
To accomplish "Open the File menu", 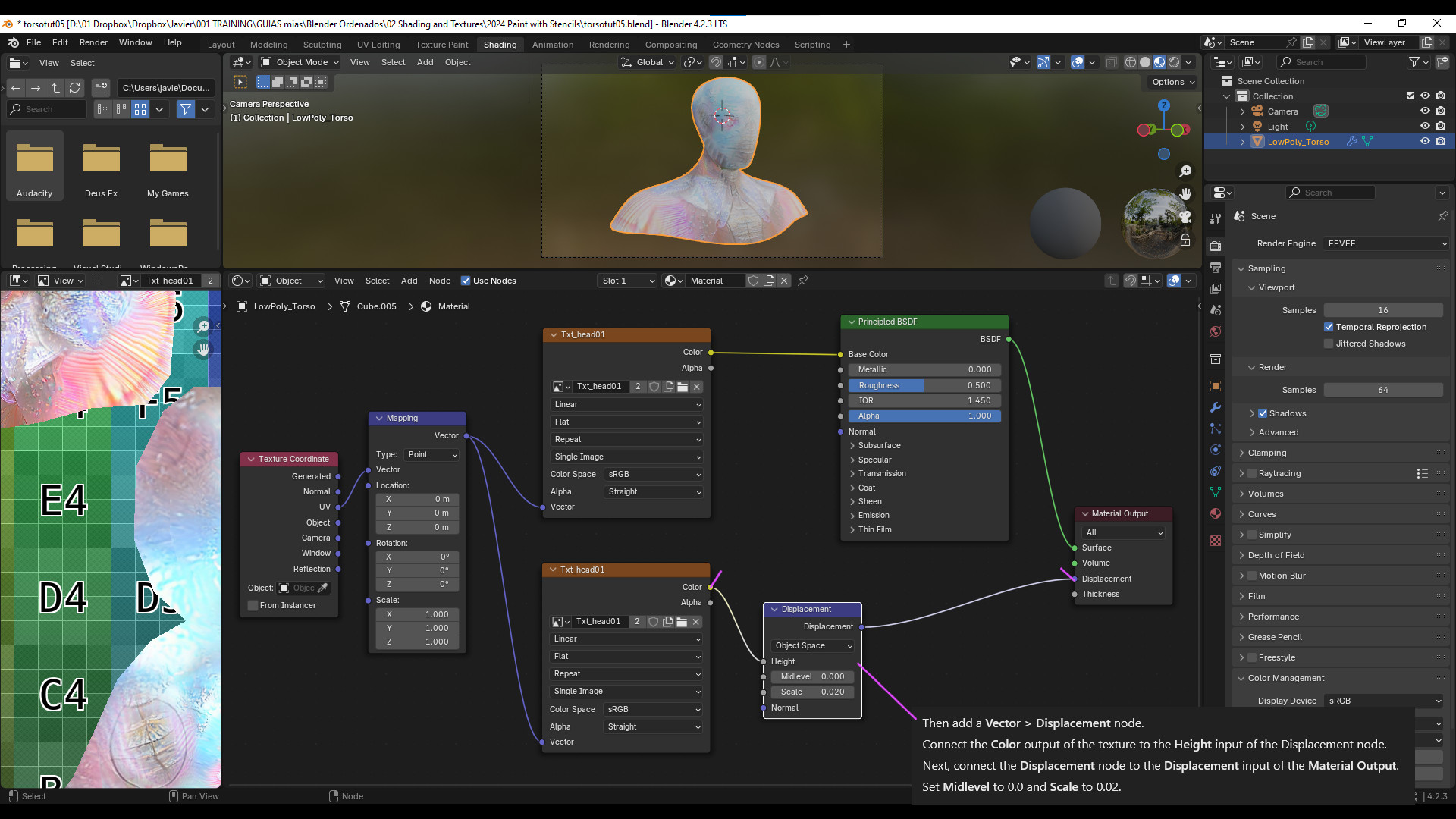I will (x=33, y=42).
